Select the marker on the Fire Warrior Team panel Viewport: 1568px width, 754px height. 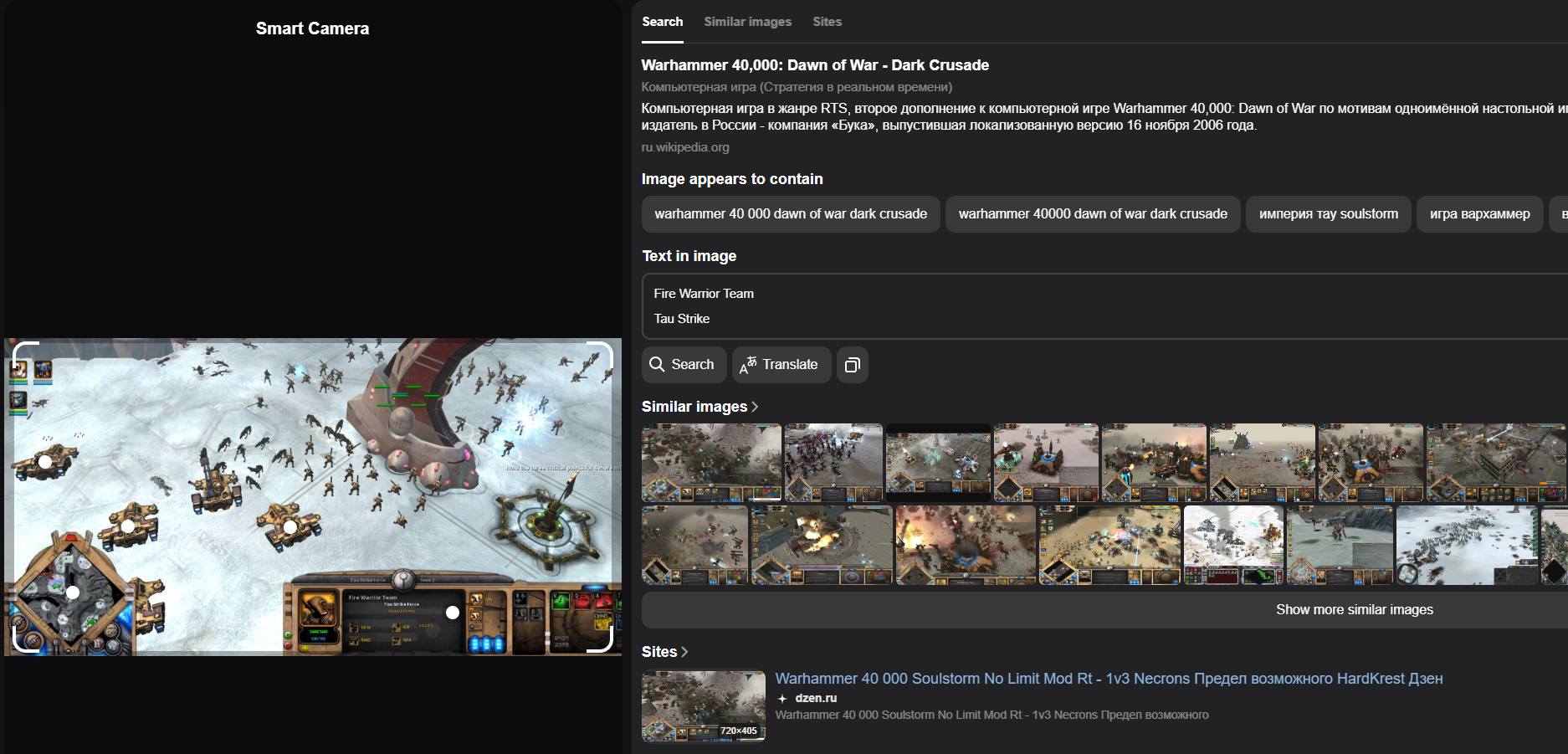453,613
